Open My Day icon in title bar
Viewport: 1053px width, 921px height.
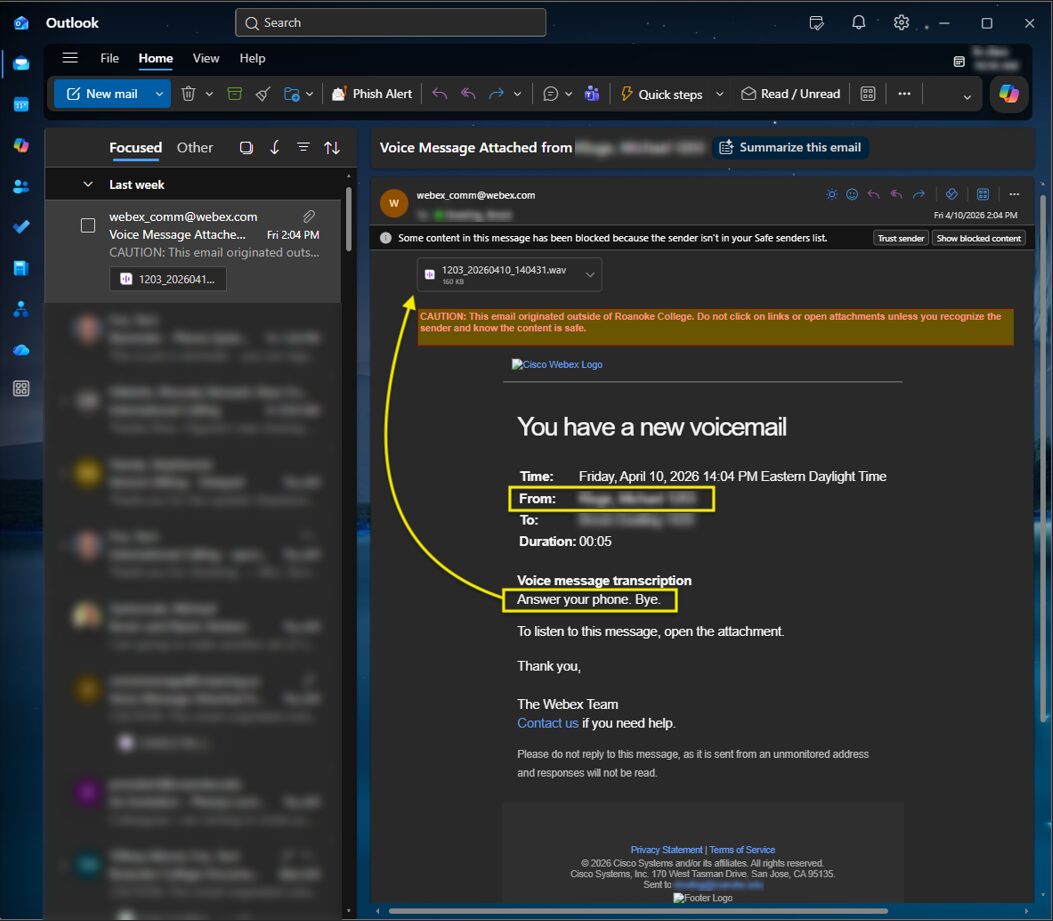(x=816, y=23)
